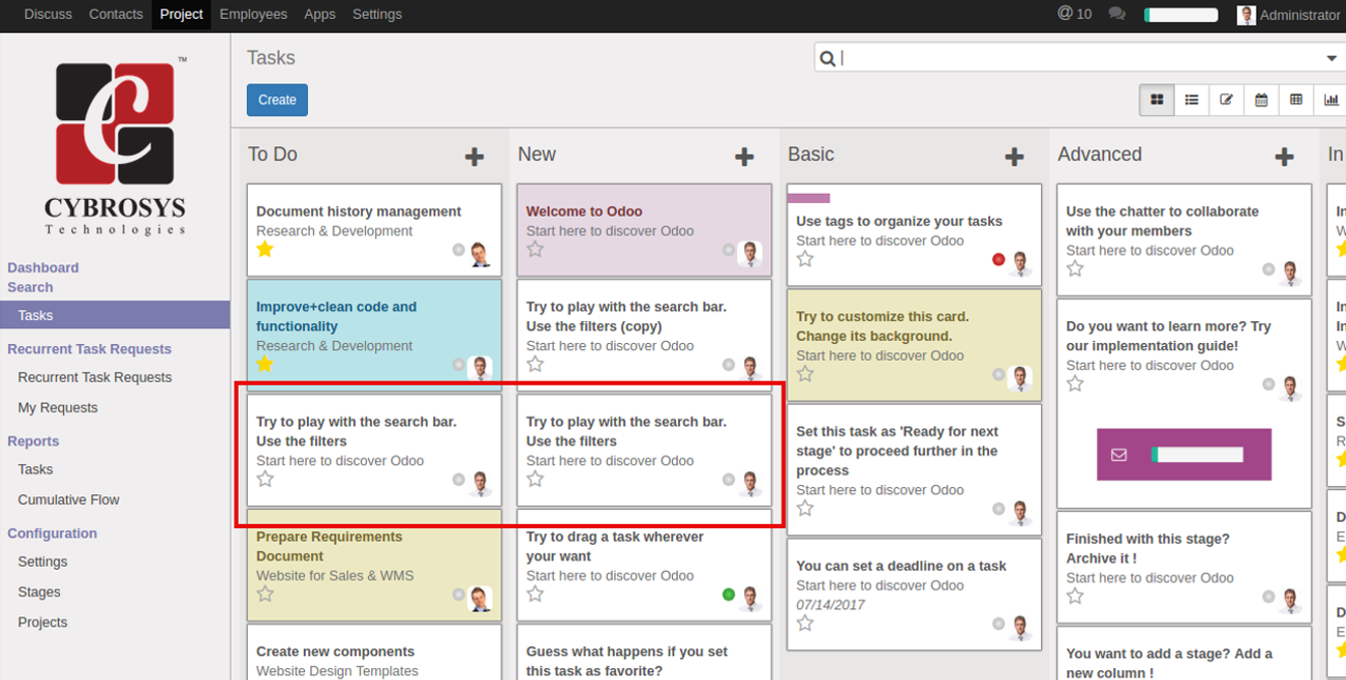Open the @ 10 mentions counter

click(1075, 14)
